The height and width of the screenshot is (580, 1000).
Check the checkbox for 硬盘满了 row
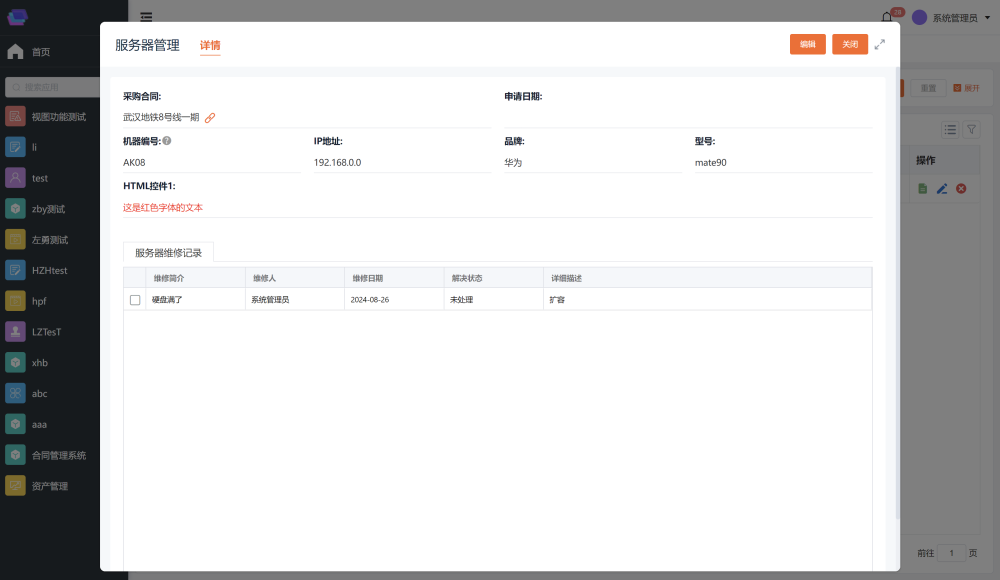click(135, 300)
